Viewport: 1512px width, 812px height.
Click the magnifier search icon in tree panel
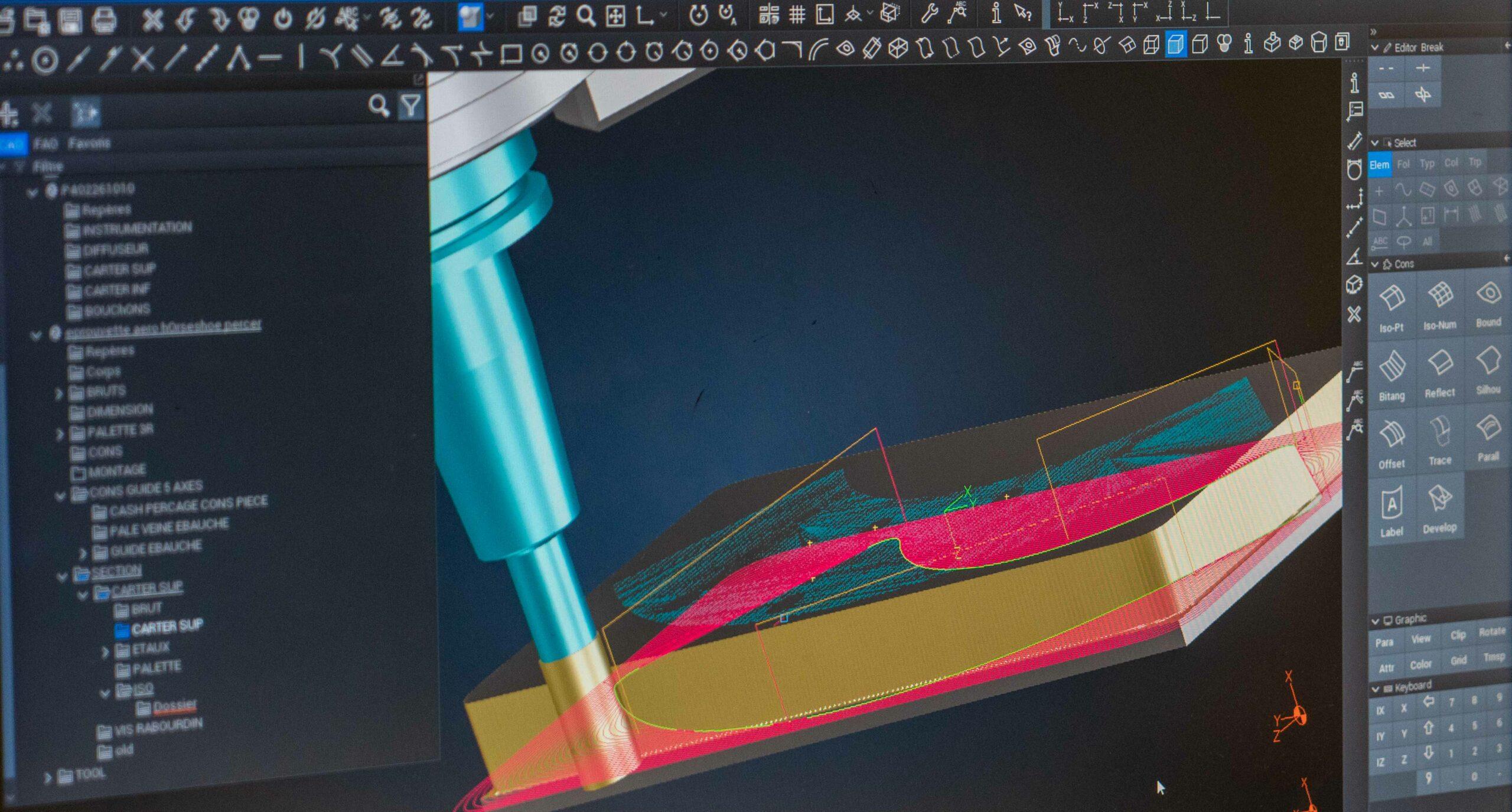[x=379, y=106]
